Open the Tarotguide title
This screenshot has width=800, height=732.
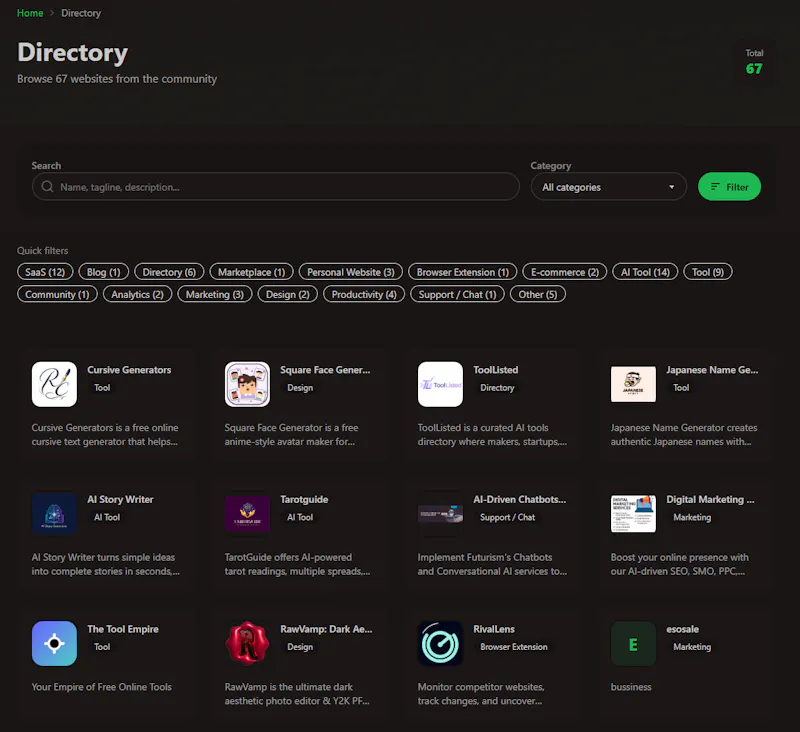point(304,499)
